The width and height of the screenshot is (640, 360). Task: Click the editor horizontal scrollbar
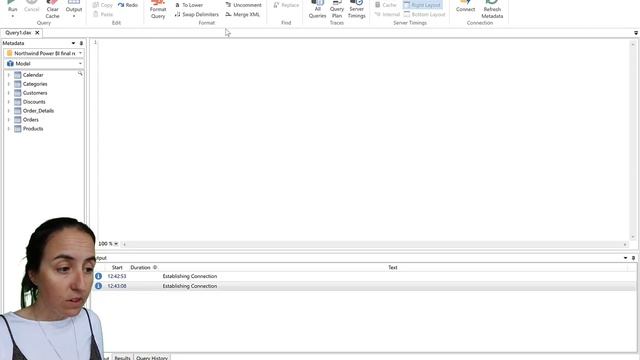(374, 244)
